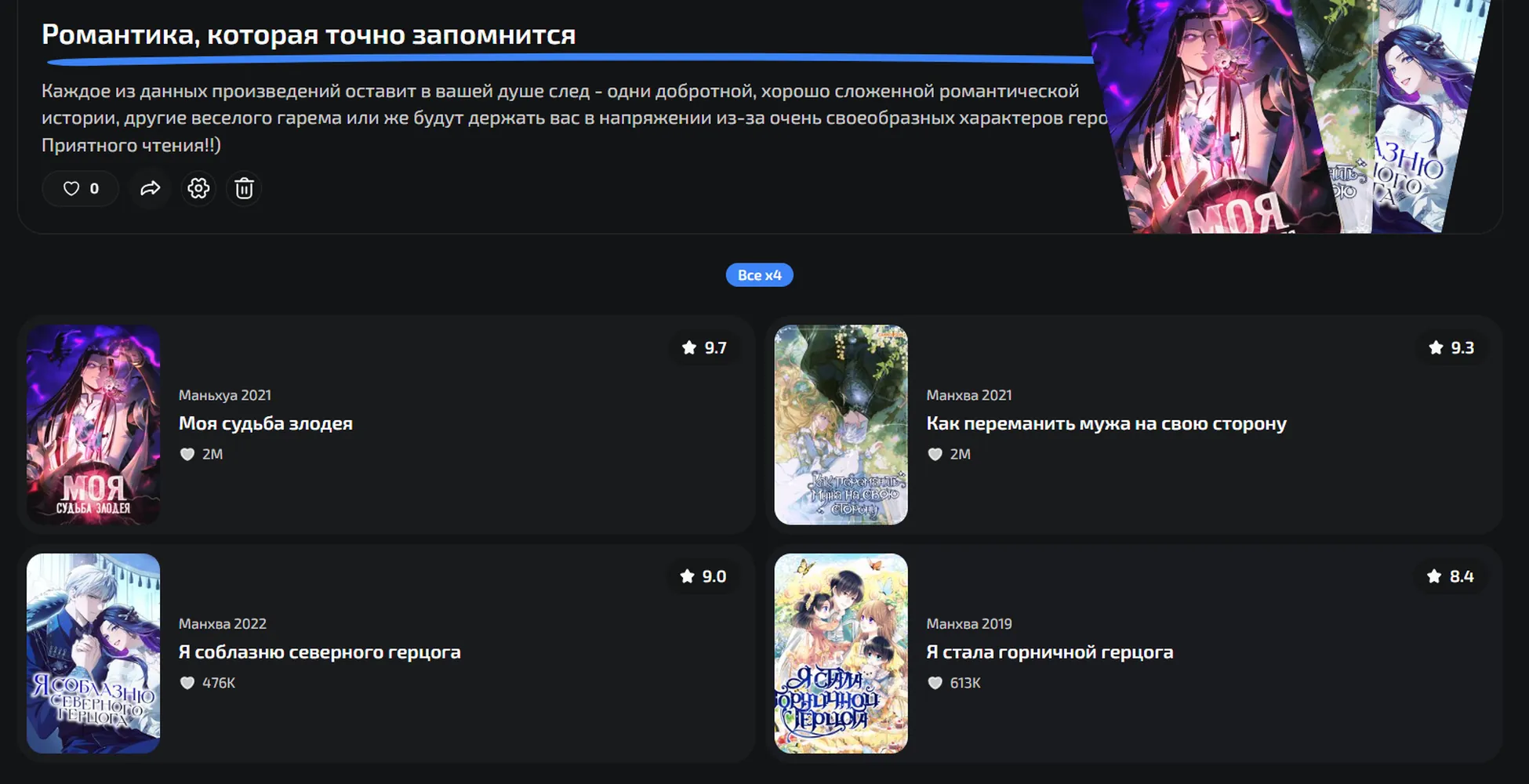Click heart icon next to 613K
The width and height of the screenshot is (1529, 784).
coord(935,683)
